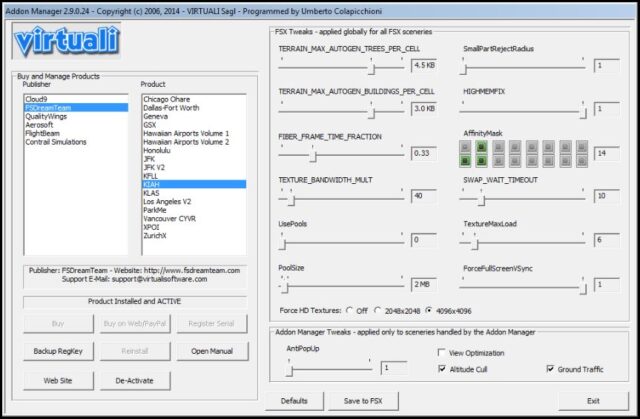Screen dimensions: 640x419
Task: Click the HIGHMEMFIX slider handle
Action: 583,113
